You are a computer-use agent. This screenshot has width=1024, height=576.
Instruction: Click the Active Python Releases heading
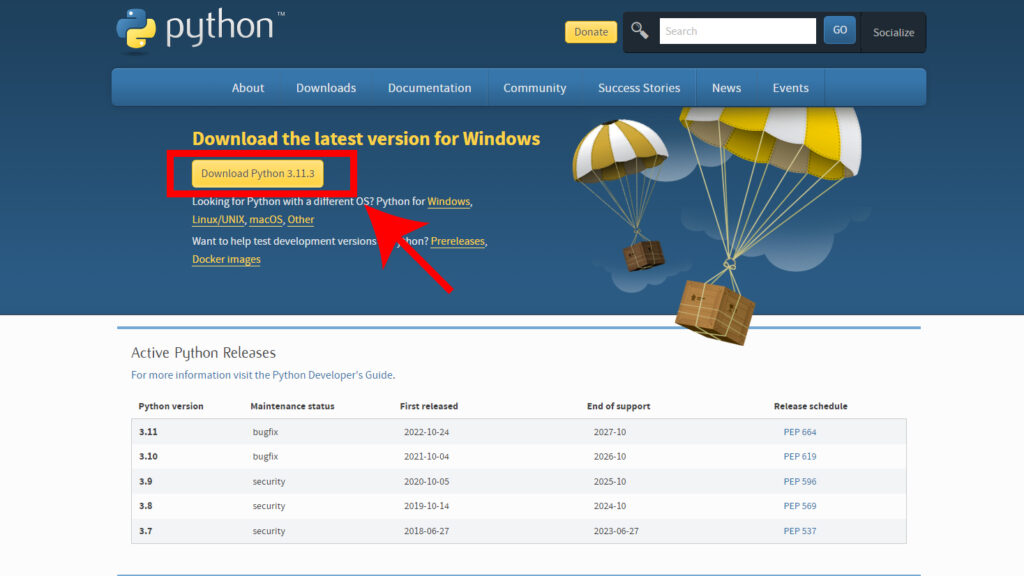203,353
